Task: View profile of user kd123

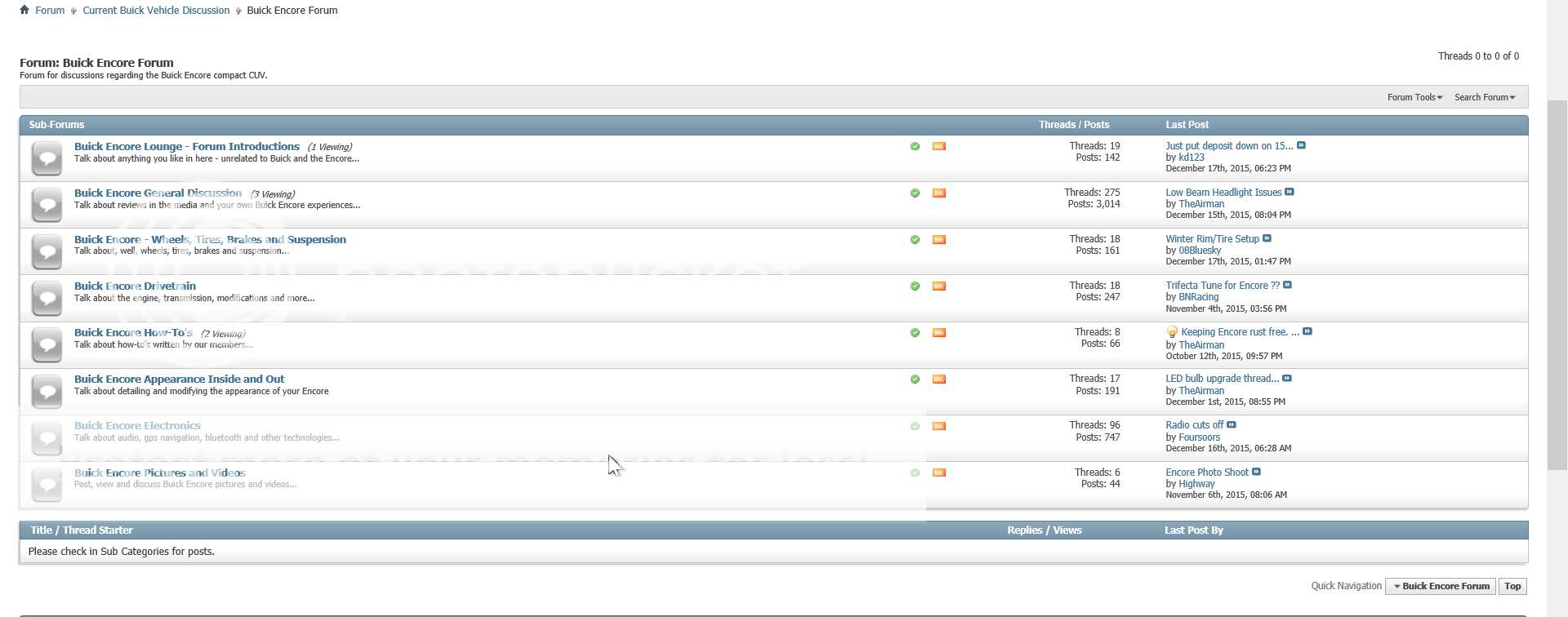Action: tap(1192, 158)
